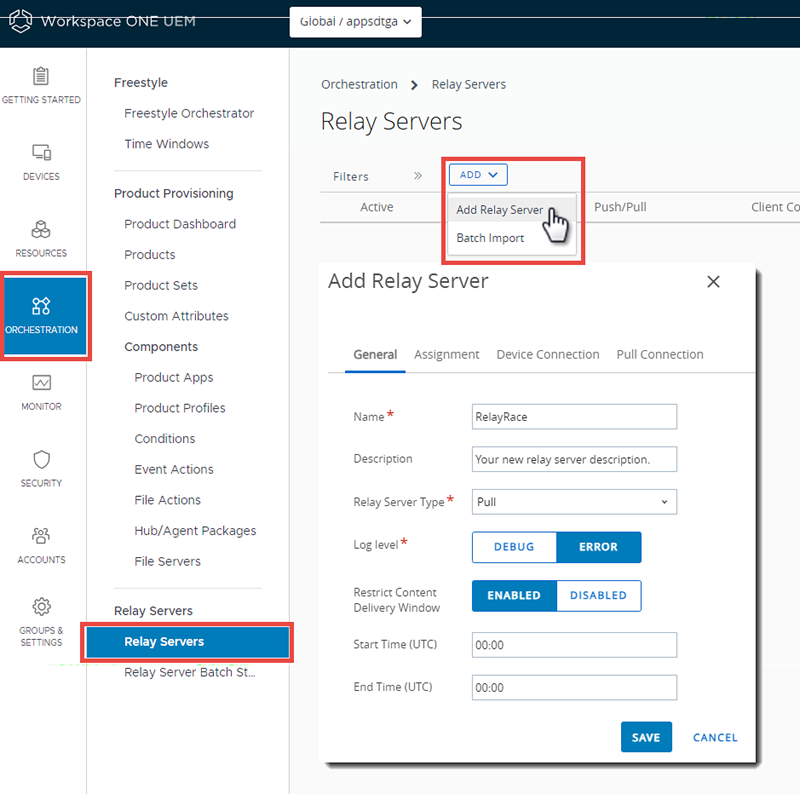Switch to the Pull Connection tab
Screen dimensions: 800x794
coord(660,355)
